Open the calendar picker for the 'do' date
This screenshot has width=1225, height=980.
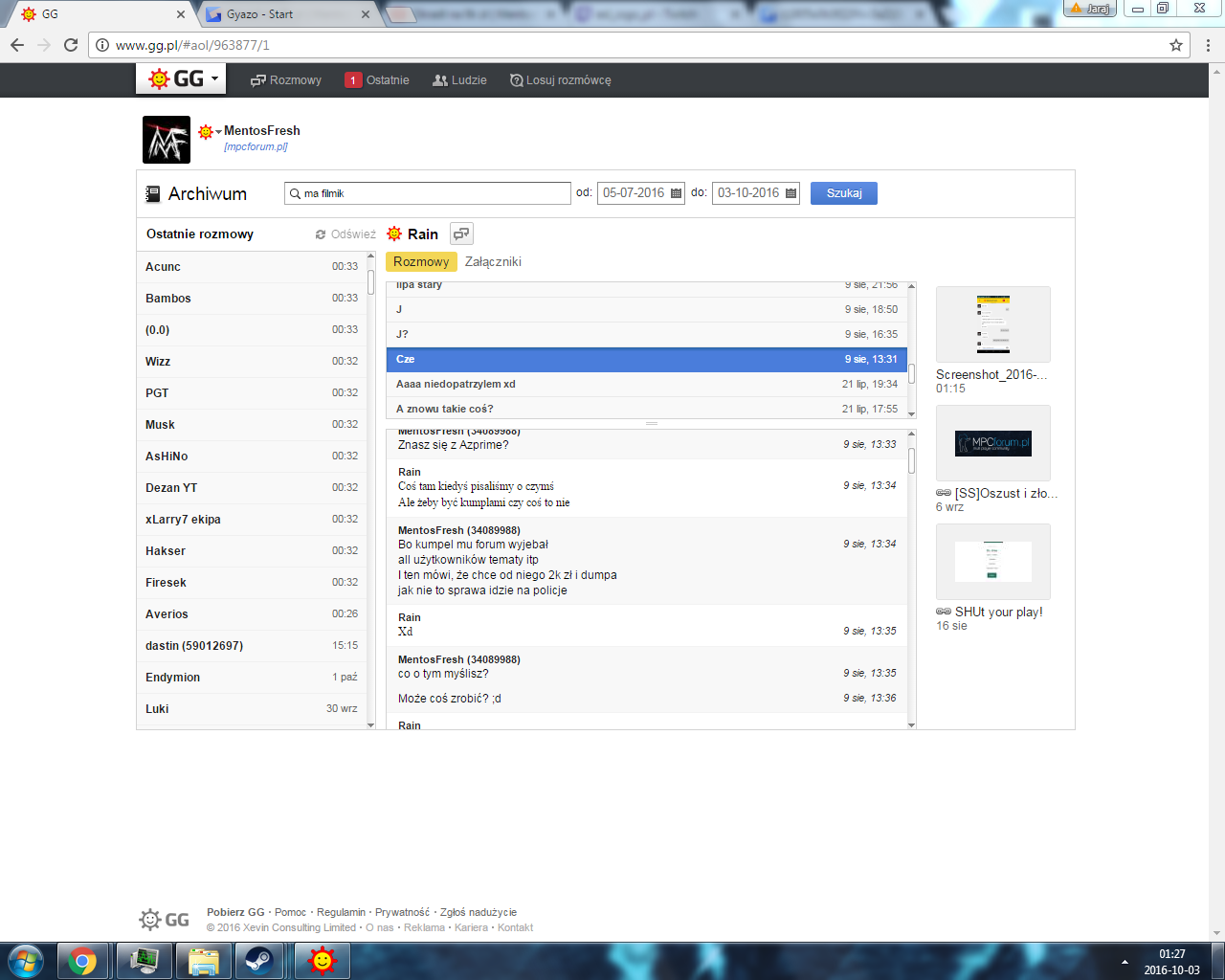[791, 193]
